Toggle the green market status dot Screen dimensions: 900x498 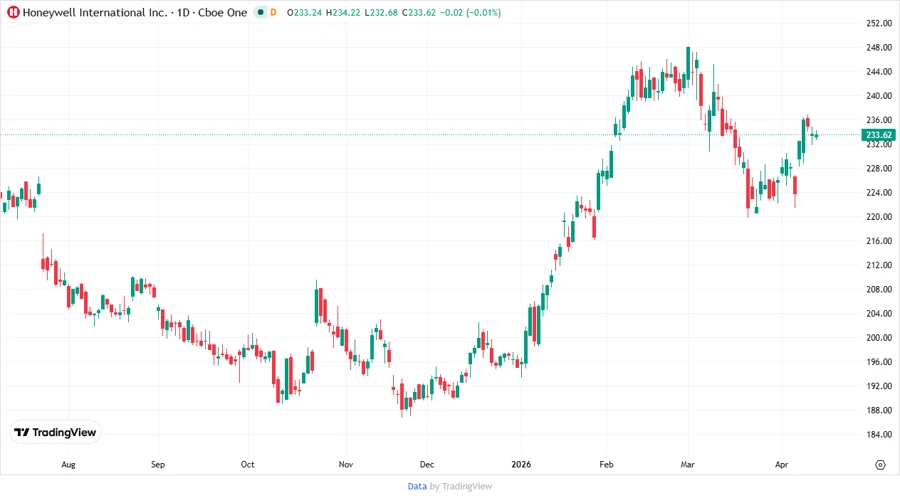pos(261,12)
